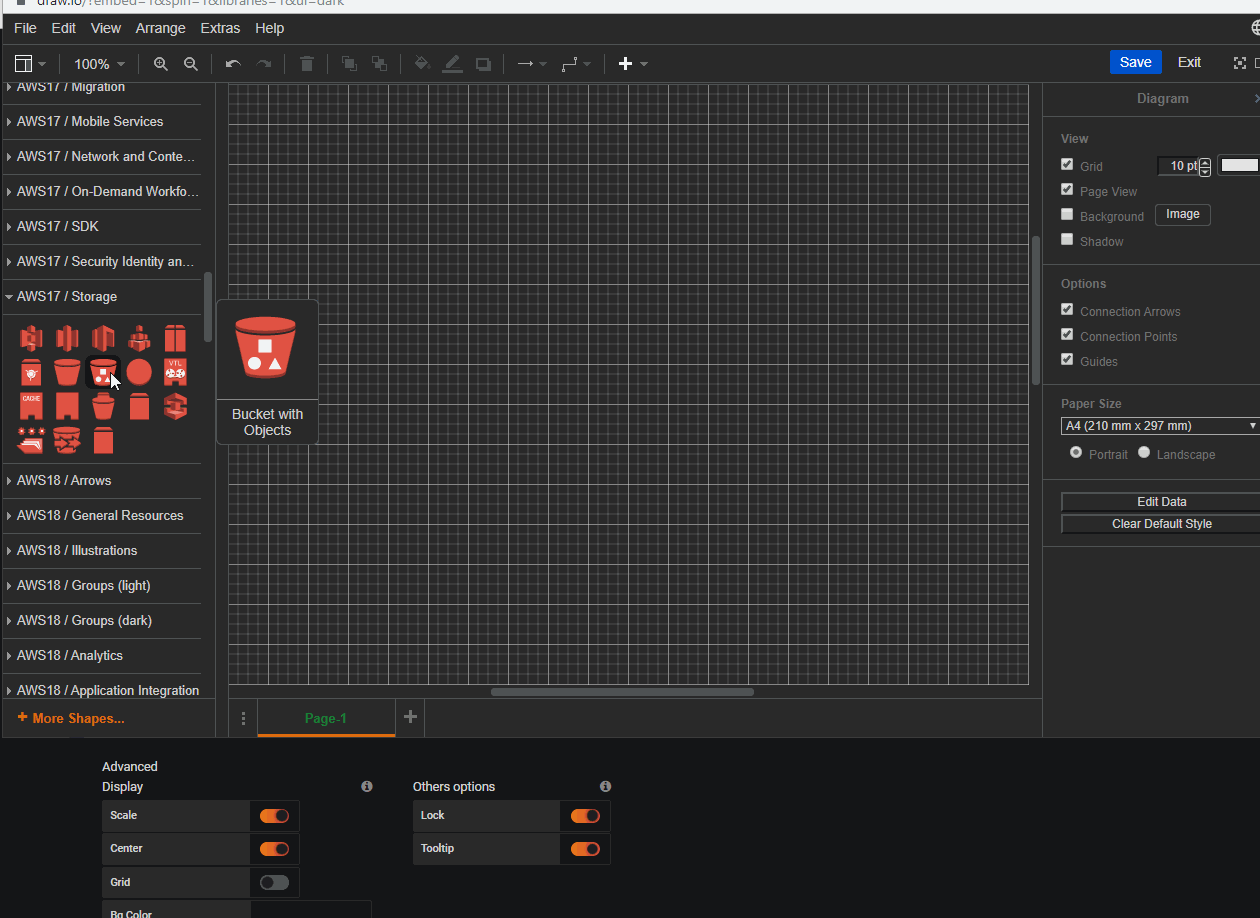Open the Help menu

[x=270, y=28]
